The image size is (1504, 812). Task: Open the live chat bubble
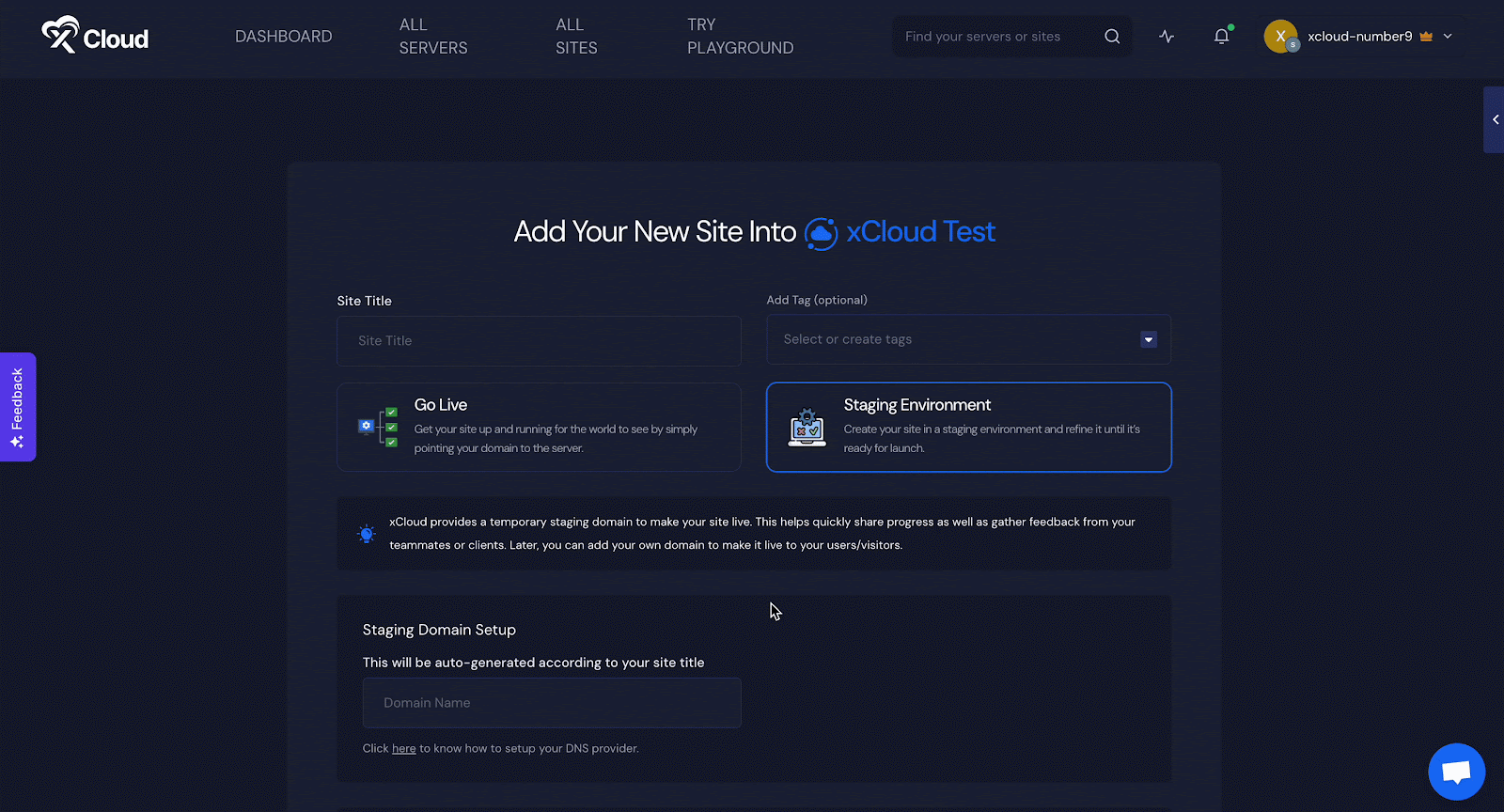1456,772
